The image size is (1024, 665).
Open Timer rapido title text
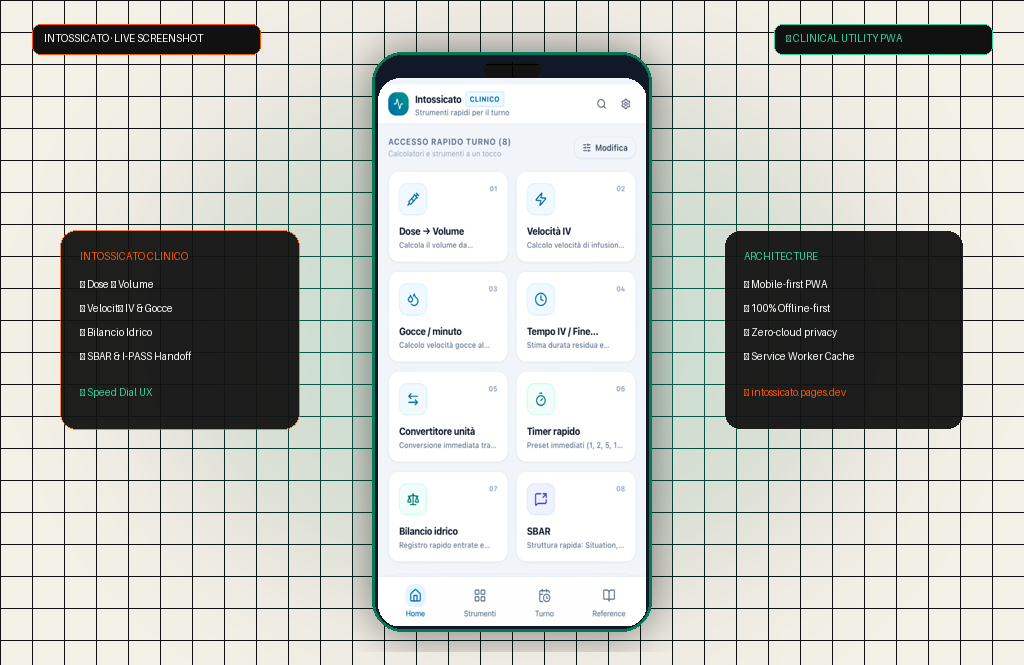(554, 431)
